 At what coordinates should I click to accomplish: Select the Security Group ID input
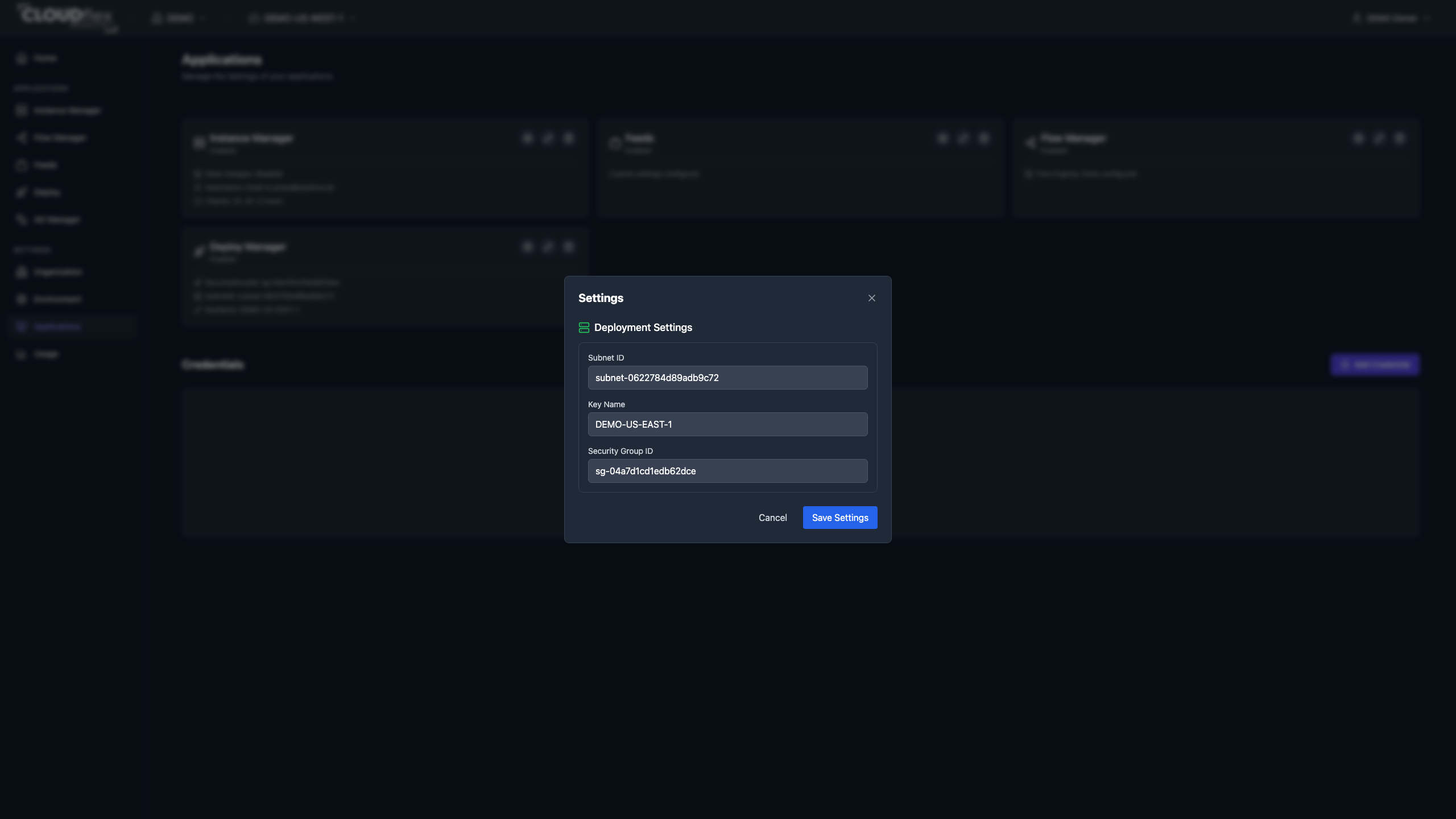point(727,471)
